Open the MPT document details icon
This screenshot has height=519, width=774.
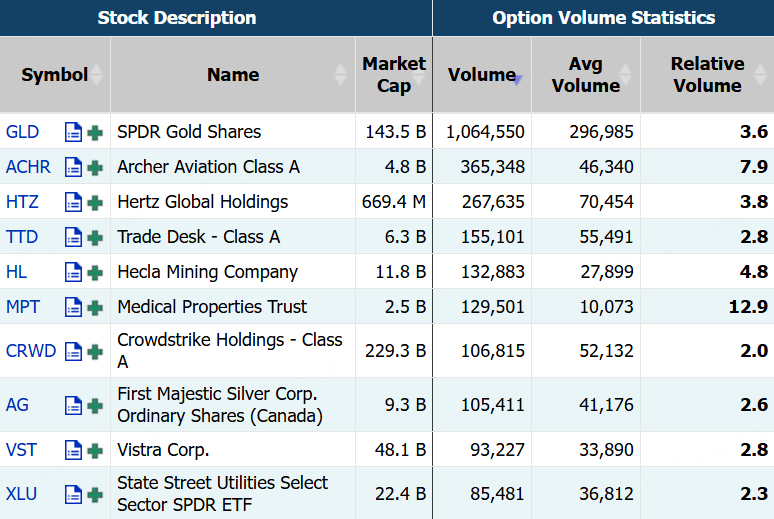point(73,307)
